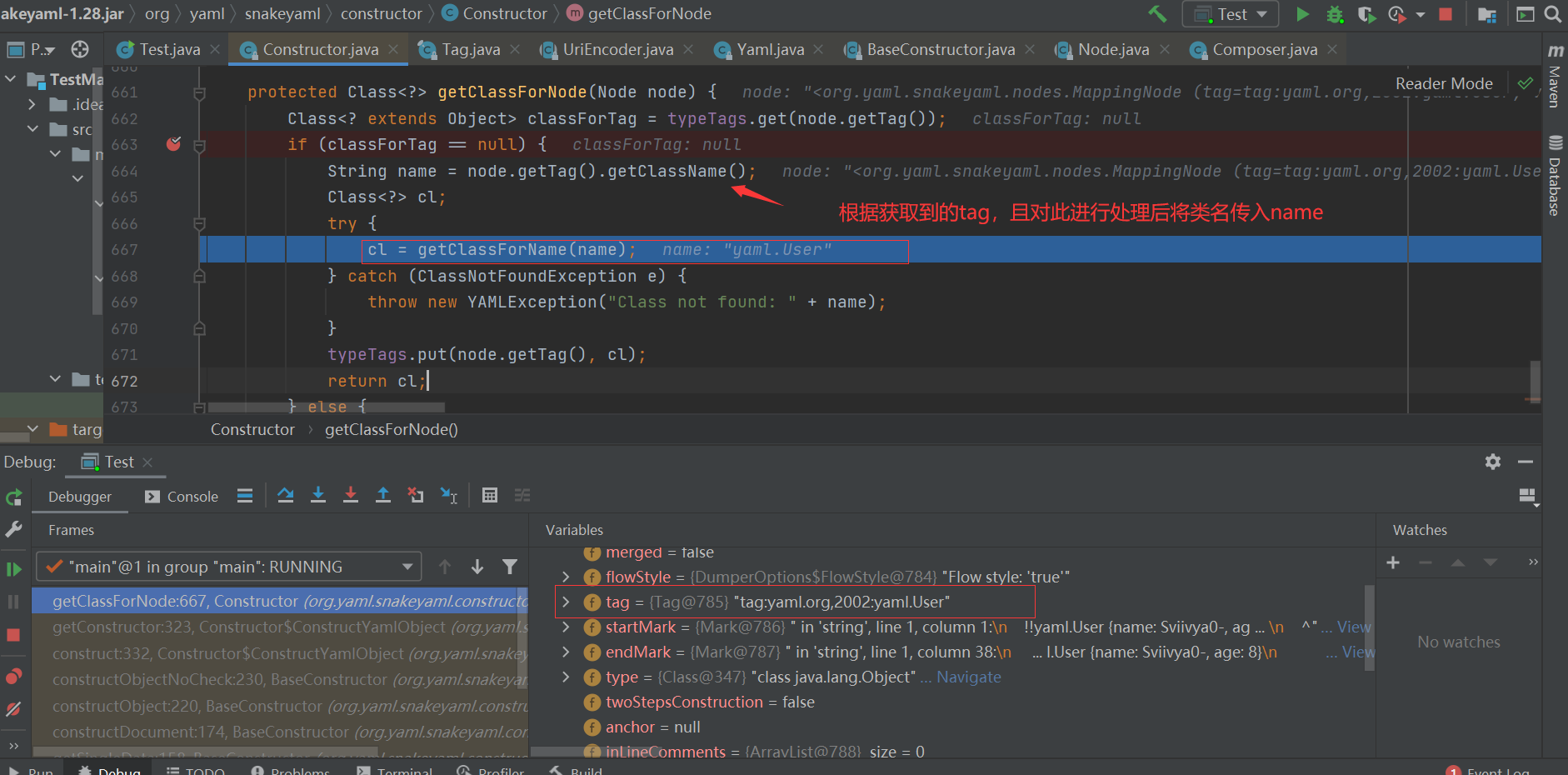Image resolution: width=1568 pixels, height=775 pixels.
Task: Run with profiler clock icon
Action: pyautogui.click(x=1397, y=14)
